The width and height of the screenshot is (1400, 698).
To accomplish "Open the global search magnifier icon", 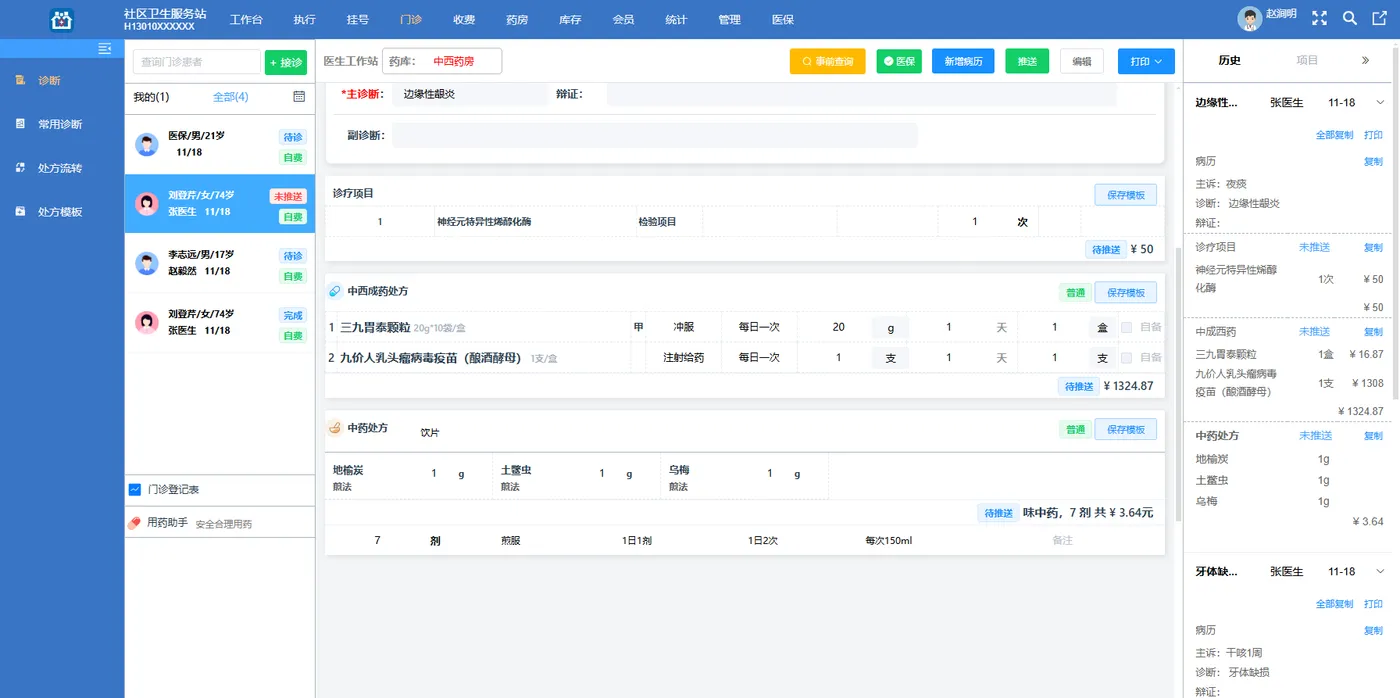I will point(1349,17).
